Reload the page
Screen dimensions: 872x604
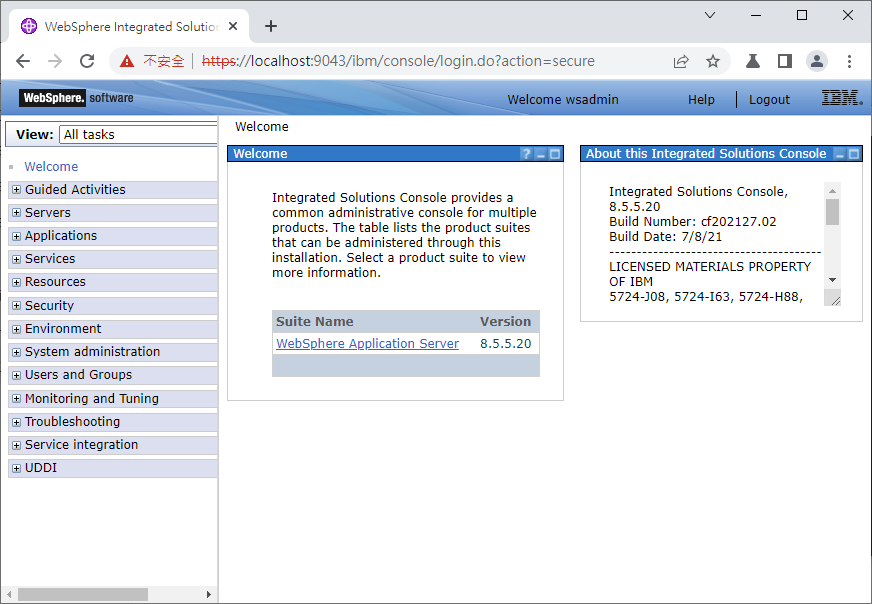pyautogui.click(x=87, y=61)
